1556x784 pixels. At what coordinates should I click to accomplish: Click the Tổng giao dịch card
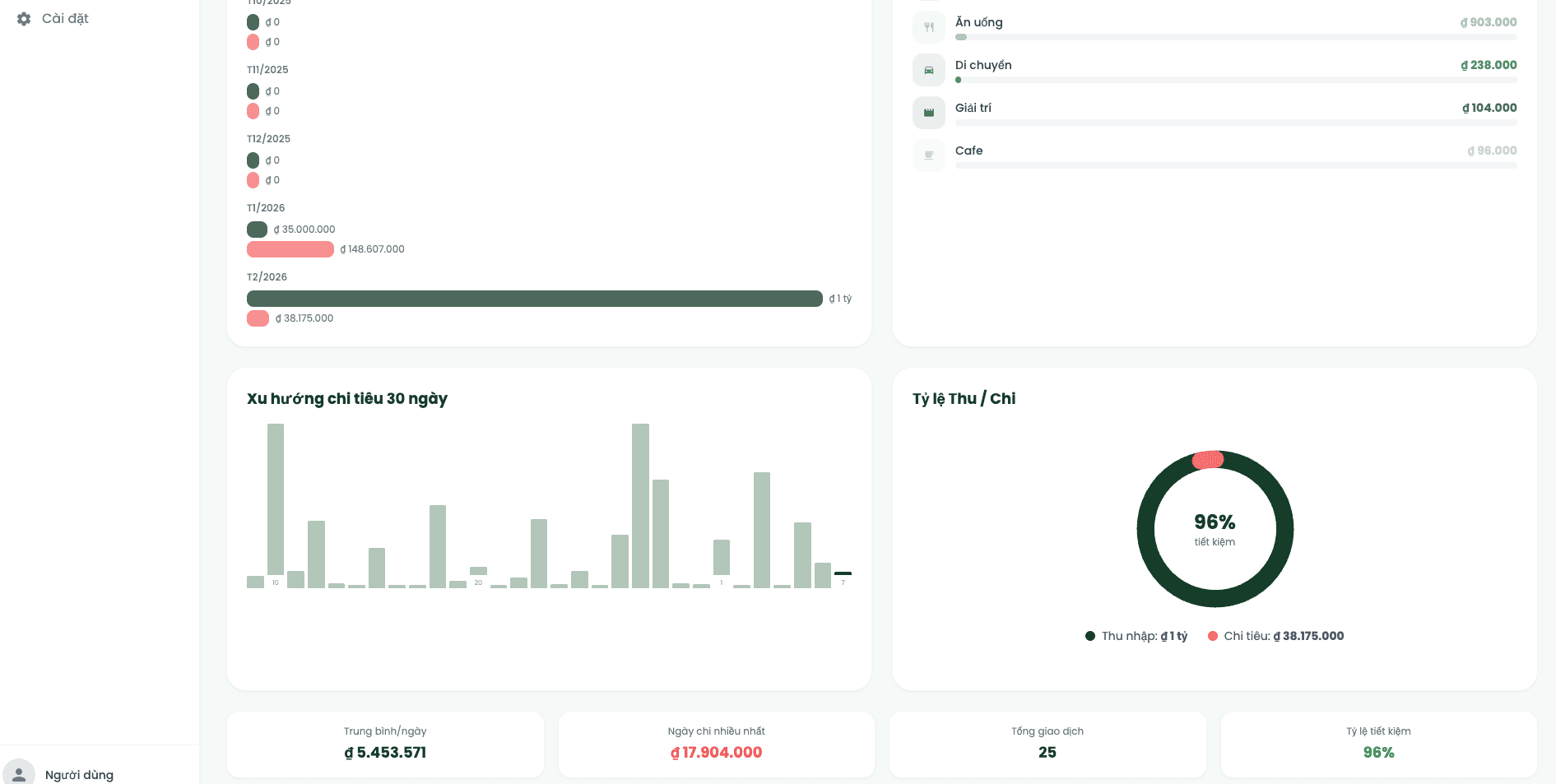(1047, 744)
